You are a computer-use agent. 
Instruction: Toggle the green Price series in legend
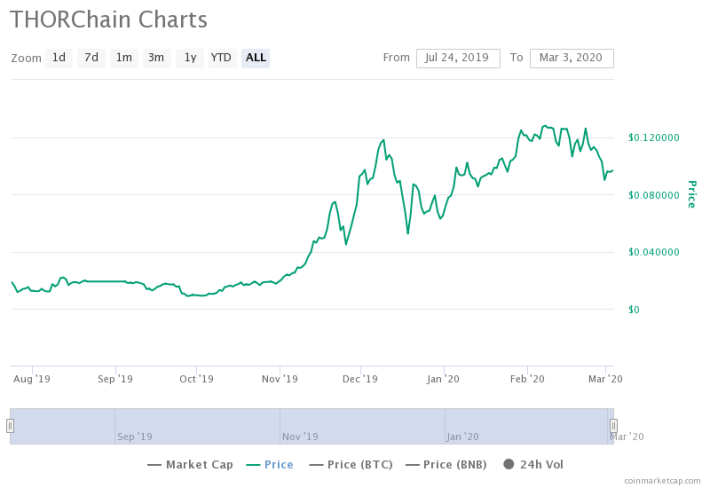[270, 464]
